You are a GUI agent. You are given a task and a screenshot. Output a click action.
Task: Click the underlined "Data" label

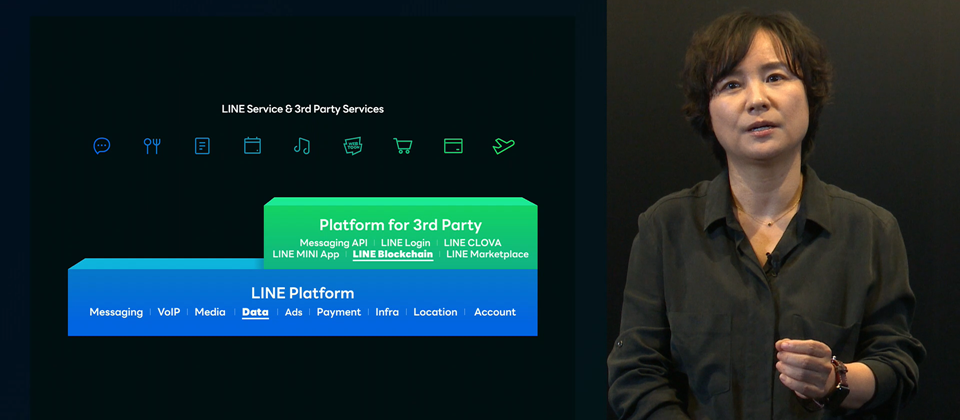[255, 312]
